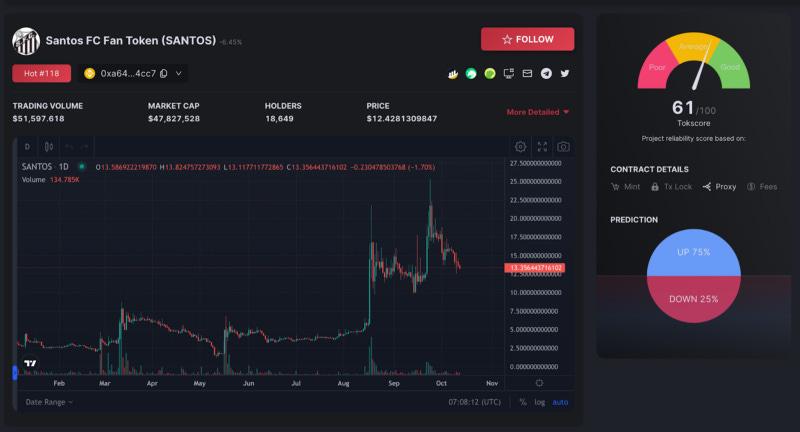Click the Volume 134.785K indicator label

(50, 180)
